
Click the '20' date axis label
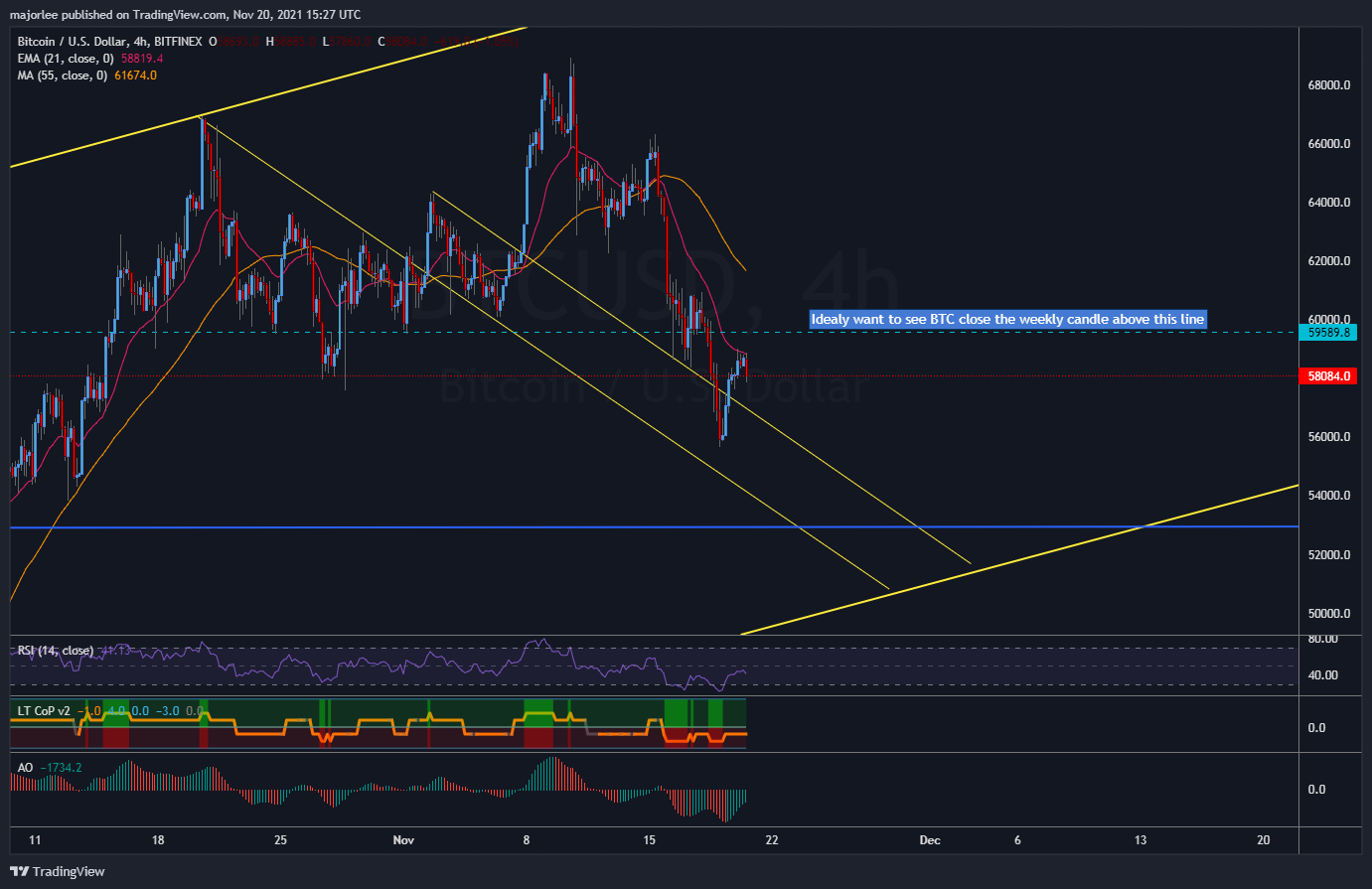1264,840
